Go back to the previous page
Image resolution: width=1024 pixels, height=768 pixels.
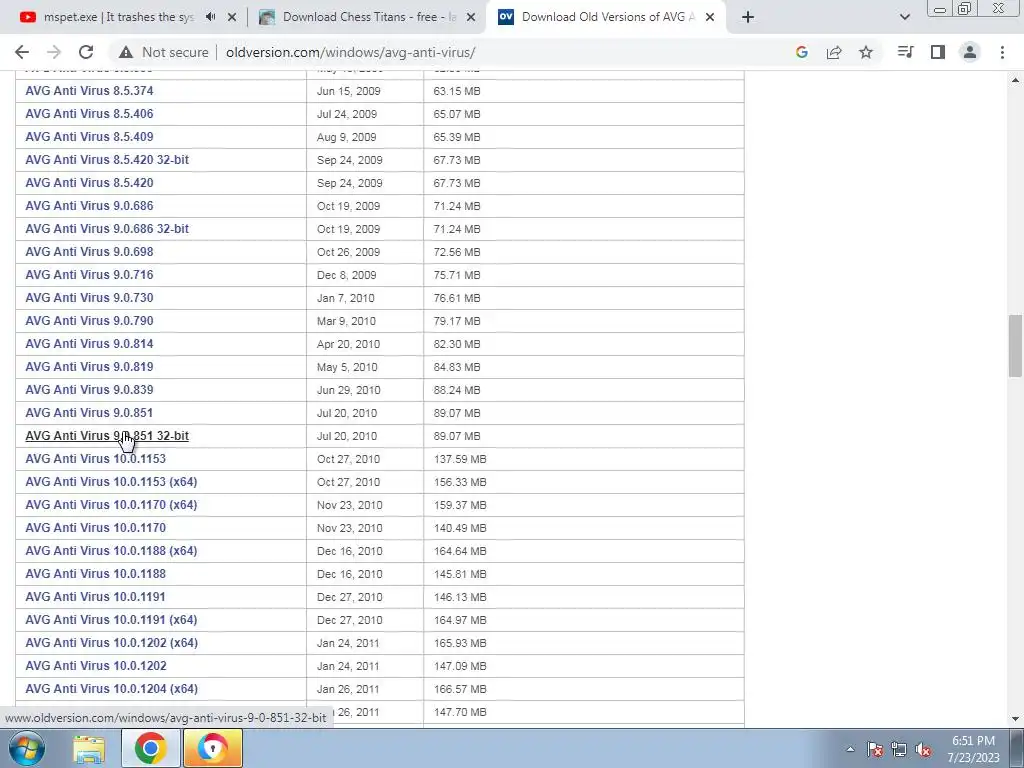tap(22, 52)
